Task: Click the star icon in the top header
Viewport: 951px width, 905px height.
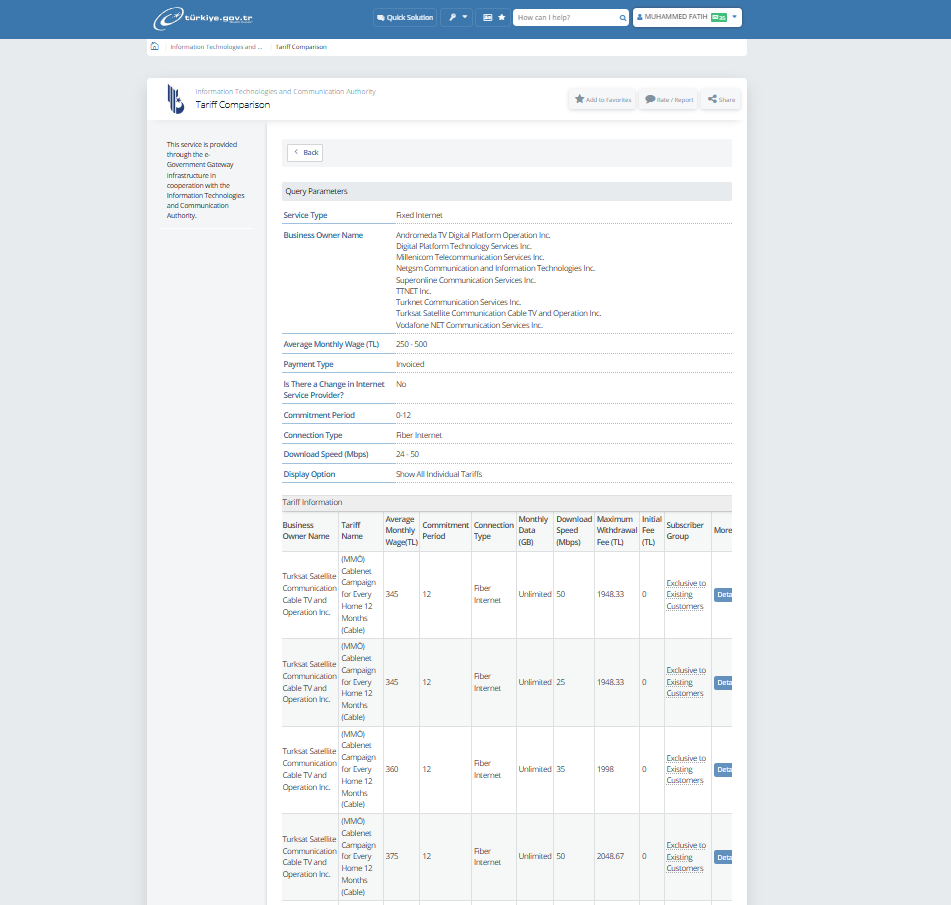Action: coord(502,18)
